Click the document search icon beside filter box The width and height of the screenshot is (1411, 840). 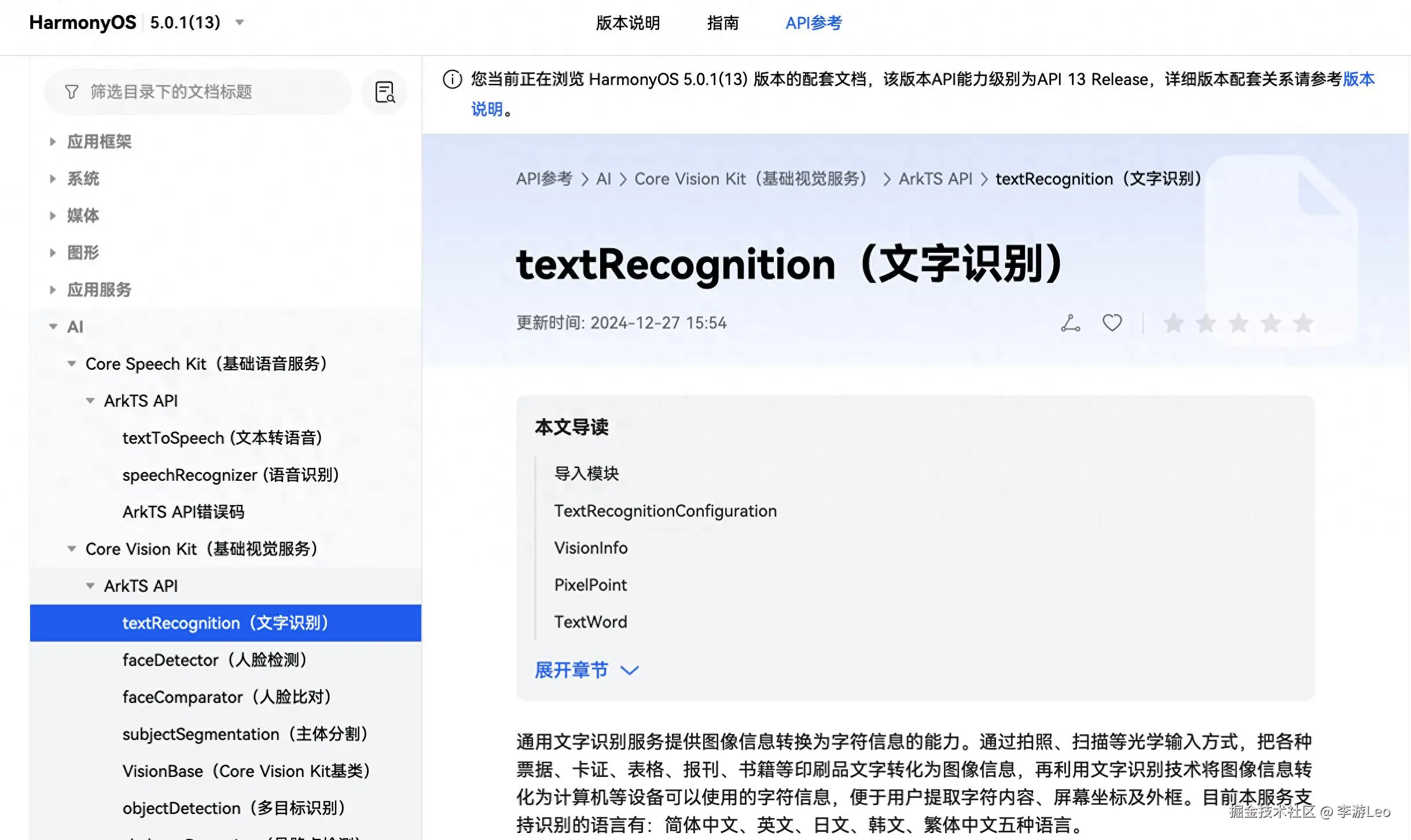(385, 92)
